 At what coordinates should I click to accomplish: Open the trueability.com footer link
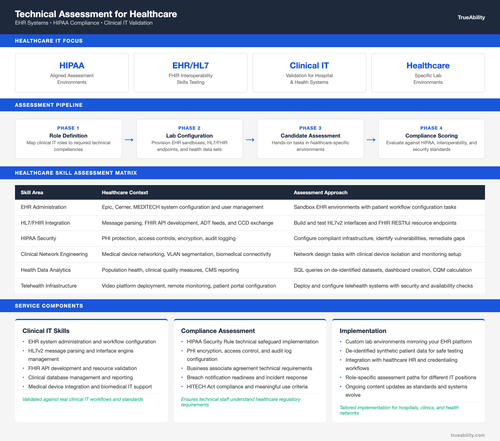coord(468,435)
